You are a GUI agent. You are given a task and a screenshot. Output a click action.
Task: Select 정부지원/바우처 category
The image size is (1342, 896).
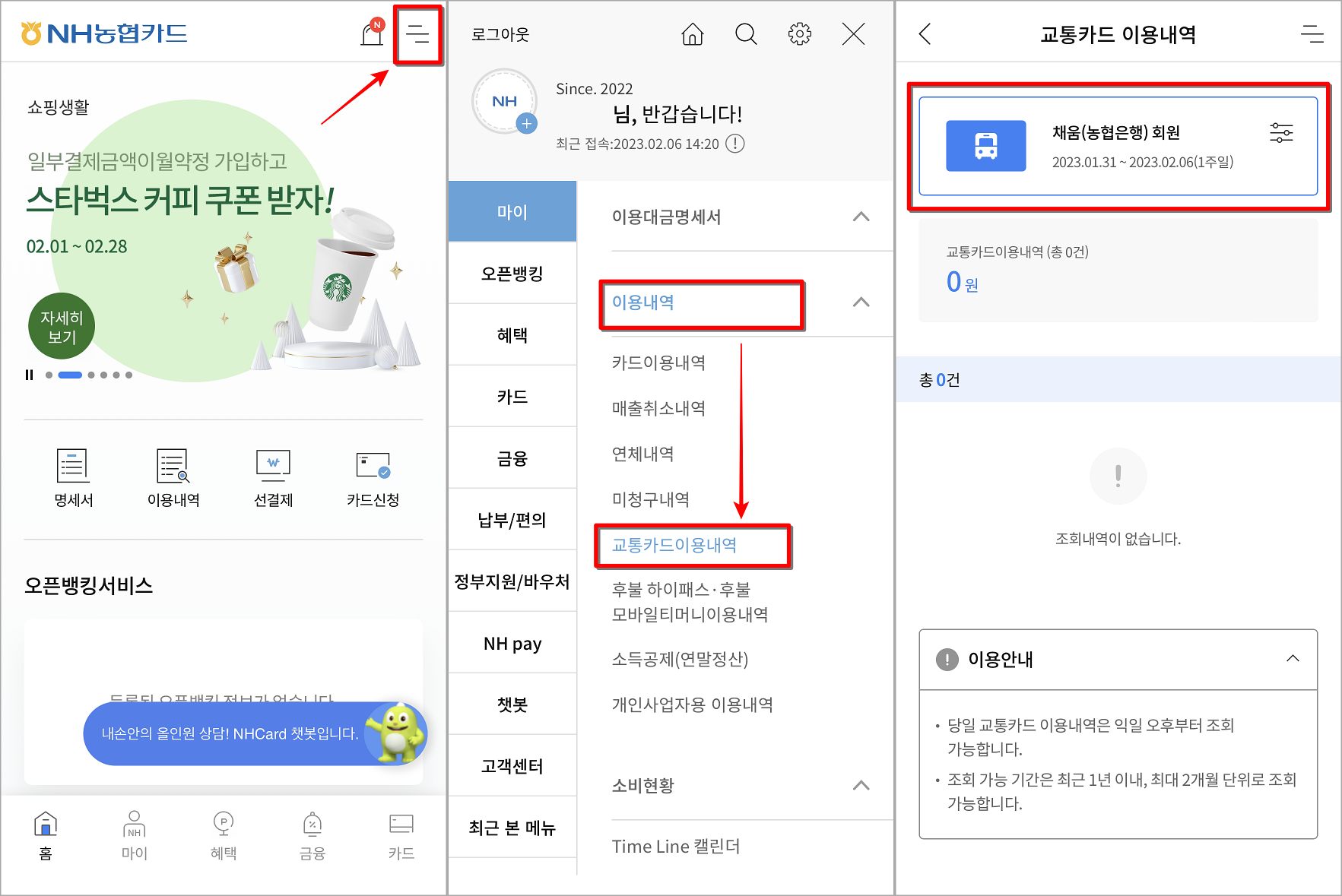[x=512, y=581]
